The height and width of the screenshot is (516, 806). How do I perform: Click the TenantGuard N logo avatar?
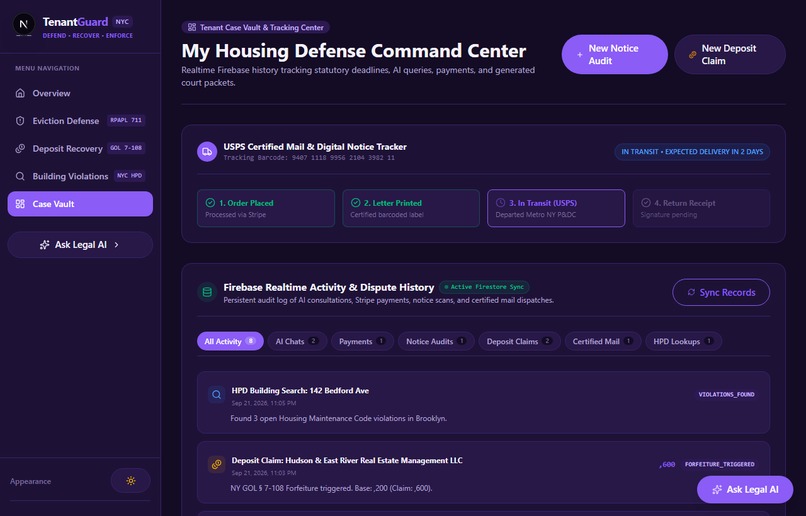(x=24, y=25)
